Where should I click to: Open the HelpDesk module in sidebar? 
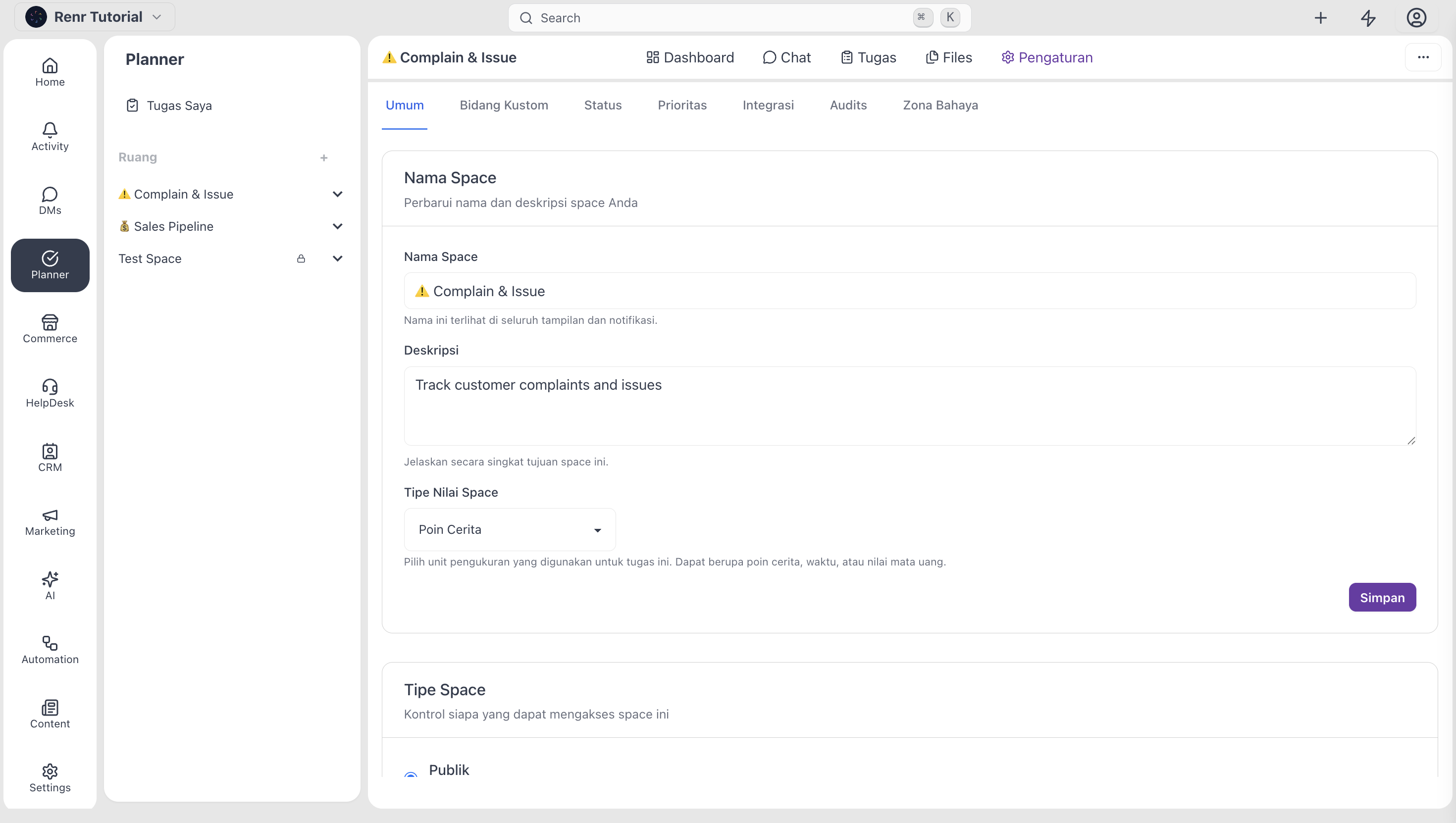pos(50,393)
